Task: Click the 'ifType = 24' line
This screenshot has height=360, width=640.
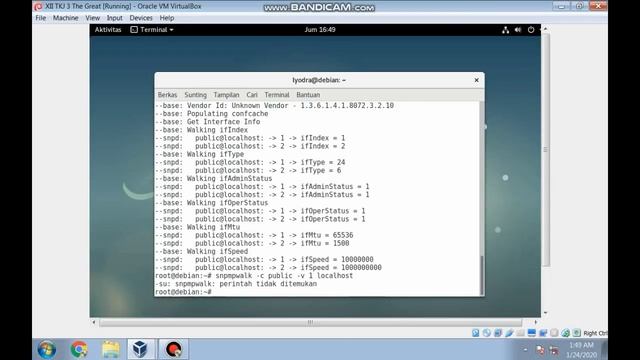Action: [x=250, y=162]
